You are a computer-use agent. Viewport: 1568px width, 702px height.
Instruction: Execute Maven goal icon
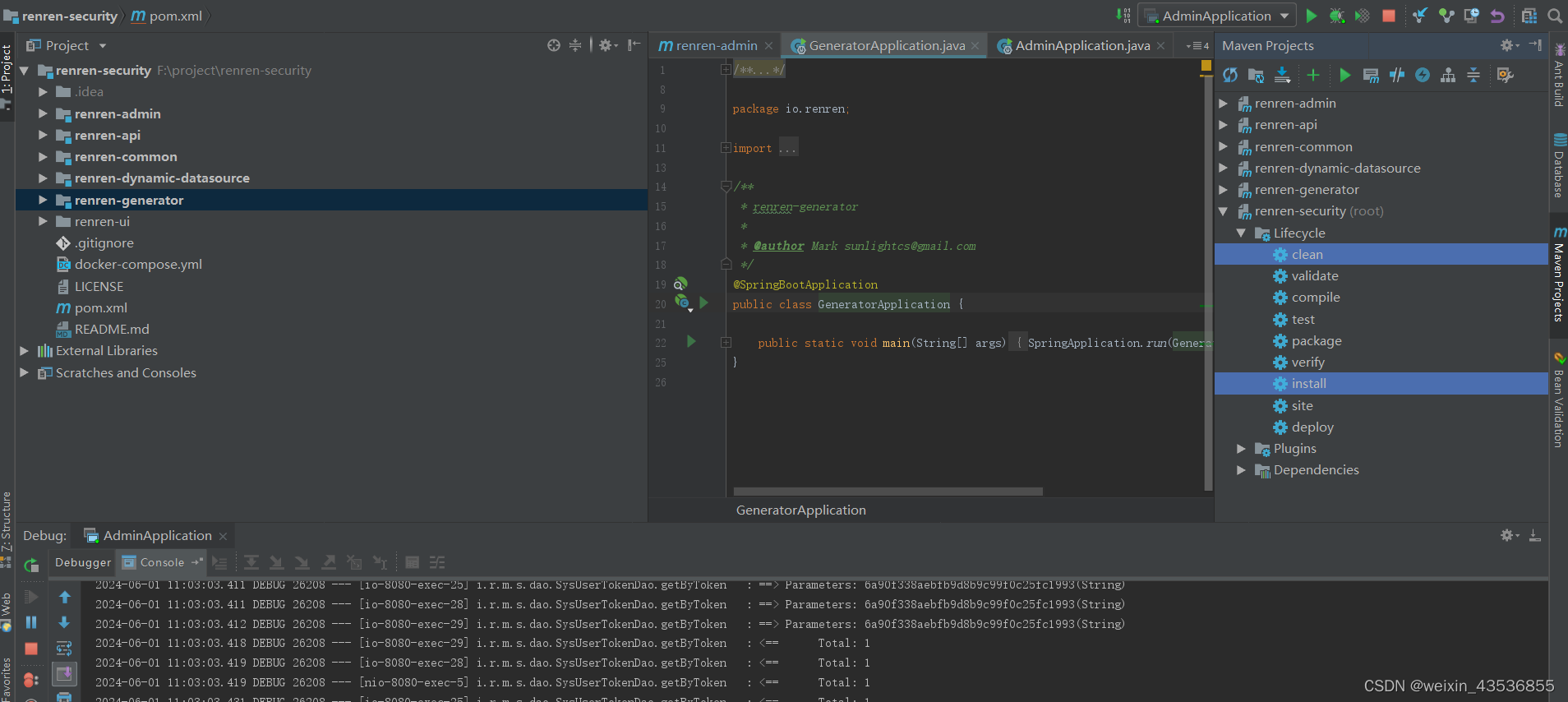tap(1371, 76)
